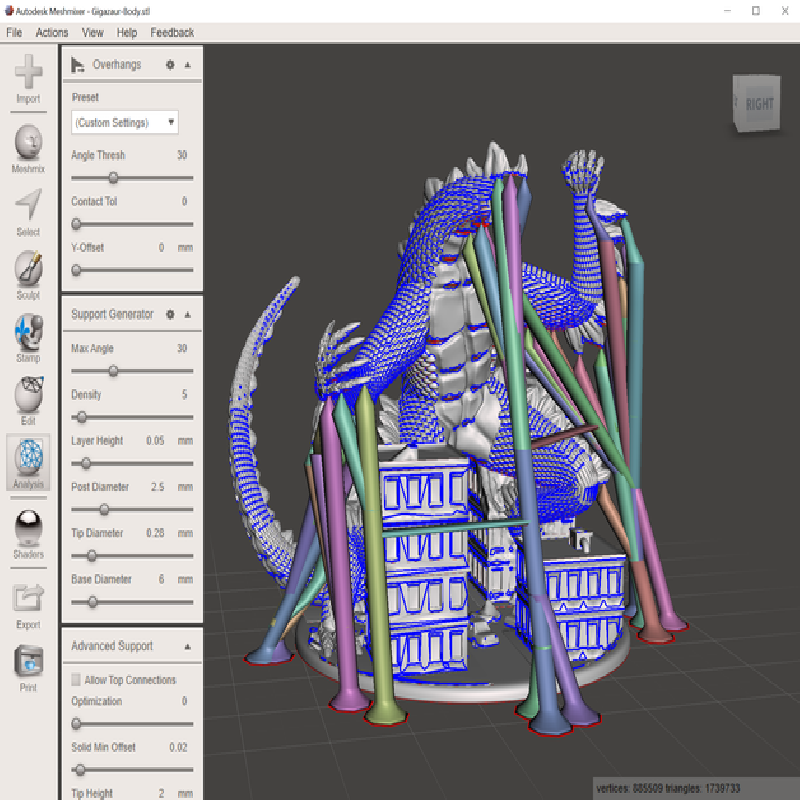
Task: Click the Max Angle slider handle
Action: click(x=113, y=371)
